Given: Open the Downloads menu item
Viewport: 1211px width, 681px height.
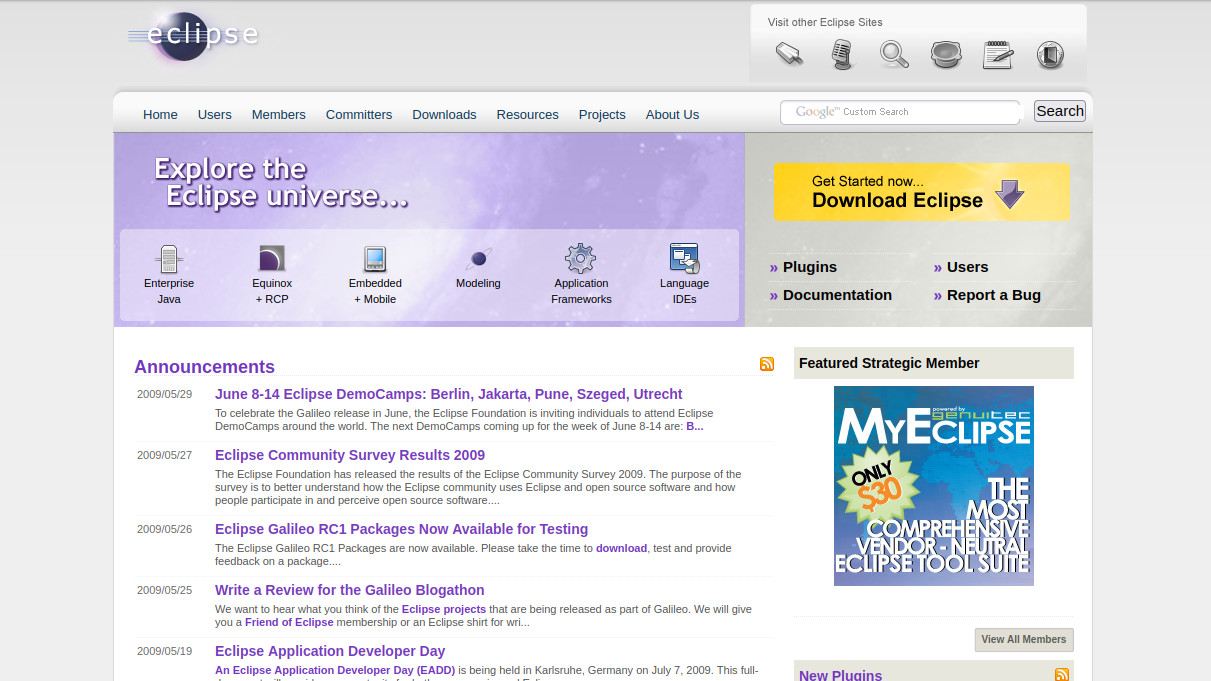Looking at the screenshot, I should 444,114.
